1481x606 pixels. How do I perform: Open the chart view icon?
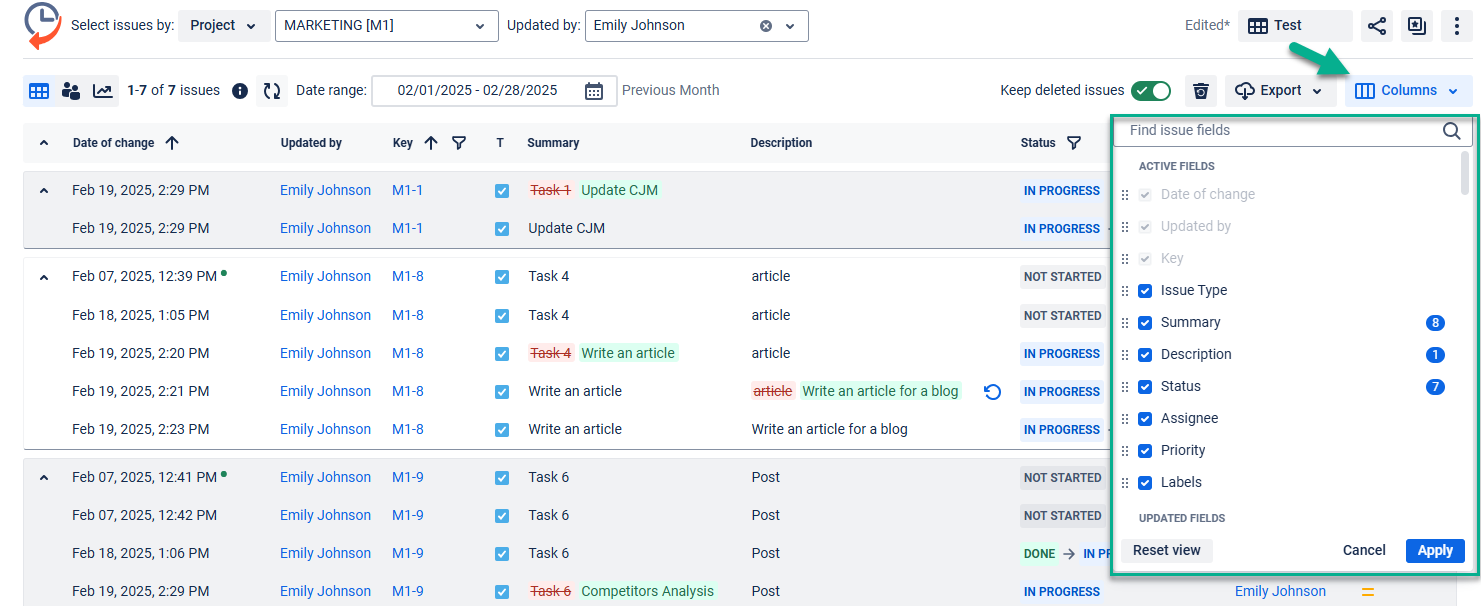click(x=103, y=91)
